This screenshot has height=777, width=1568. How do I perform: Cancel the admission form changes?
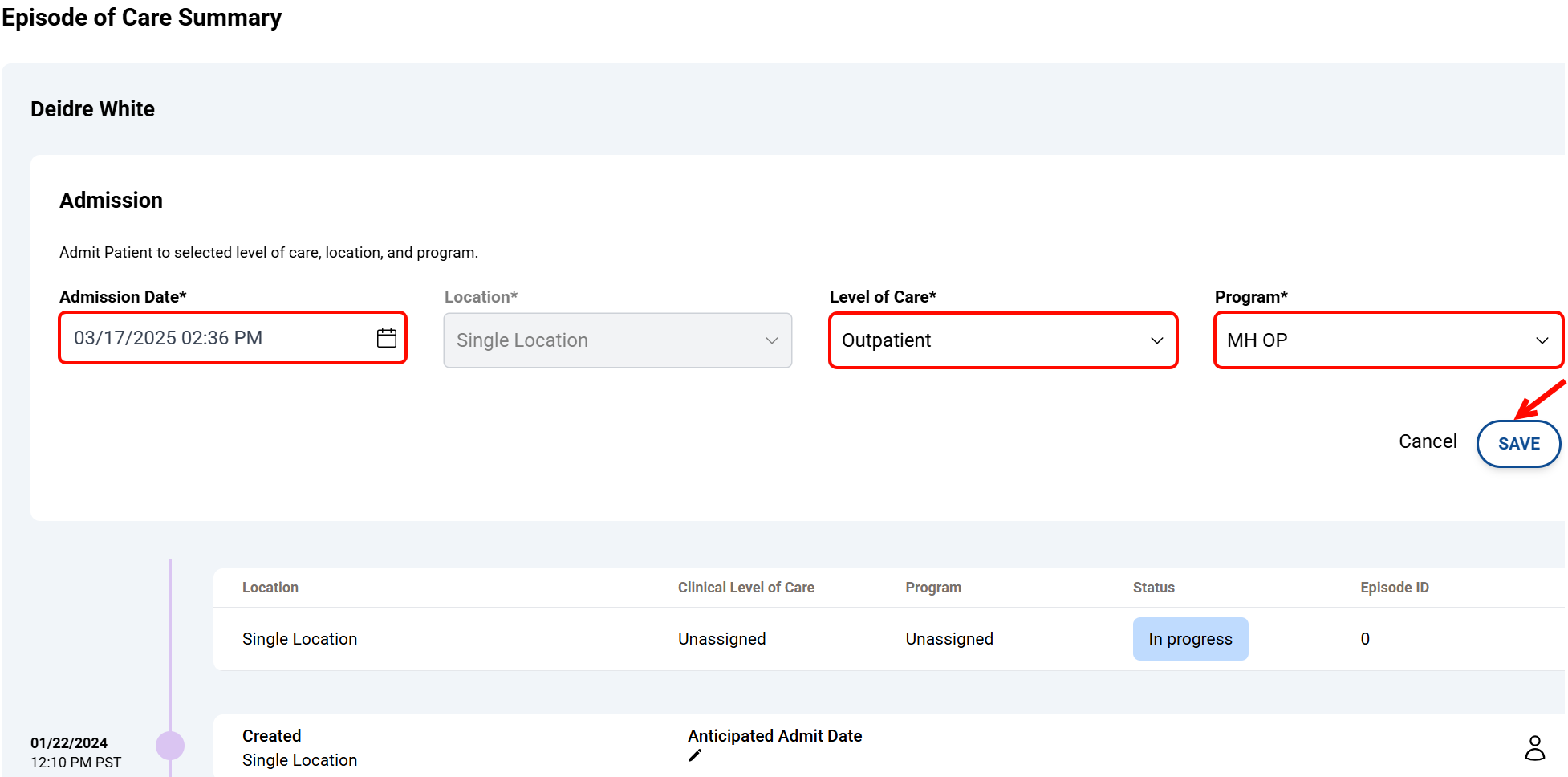1428,441
